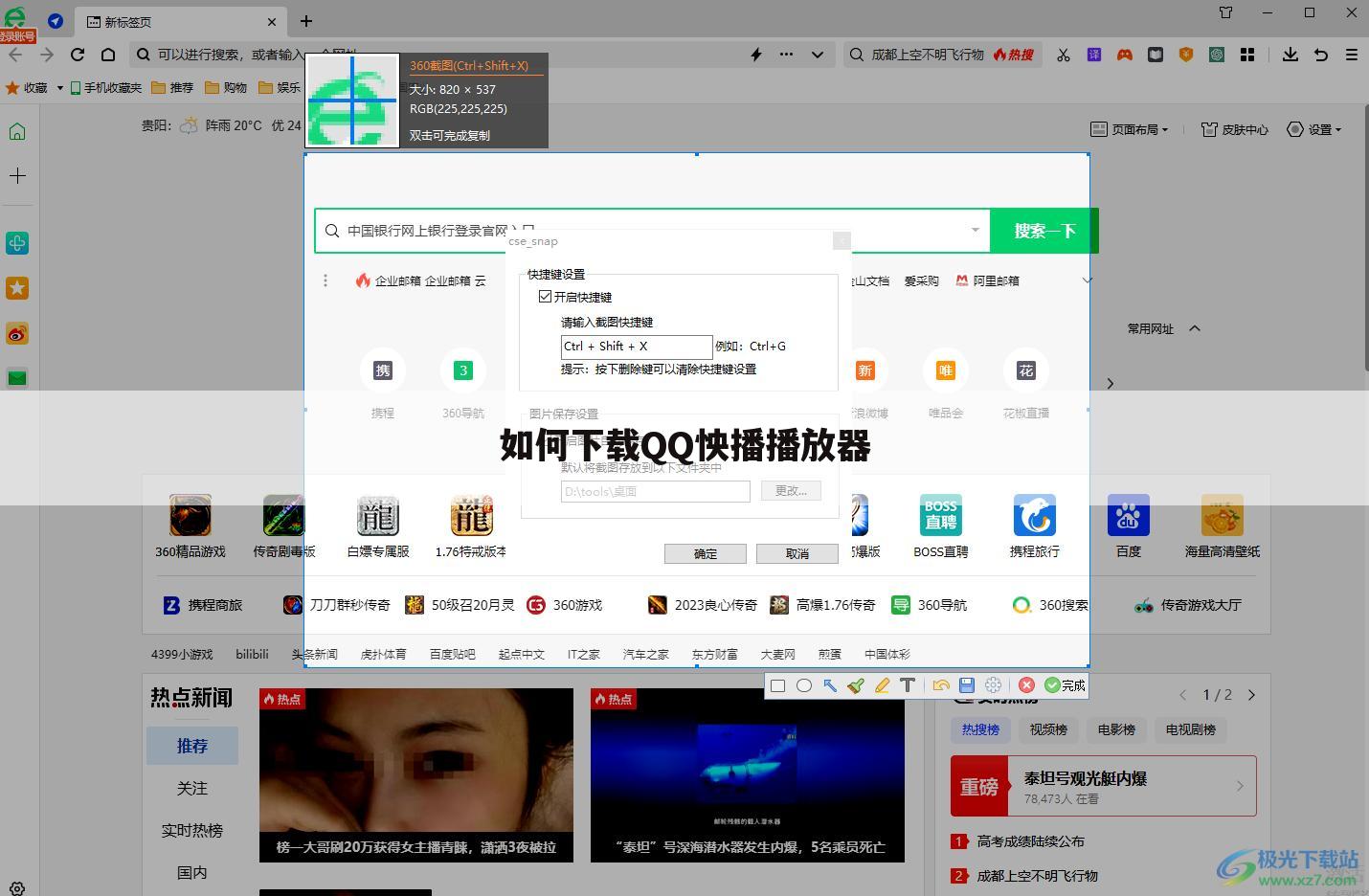
Task: Open 收藏 bookmarks dropdown arrow
Action: 59,87
